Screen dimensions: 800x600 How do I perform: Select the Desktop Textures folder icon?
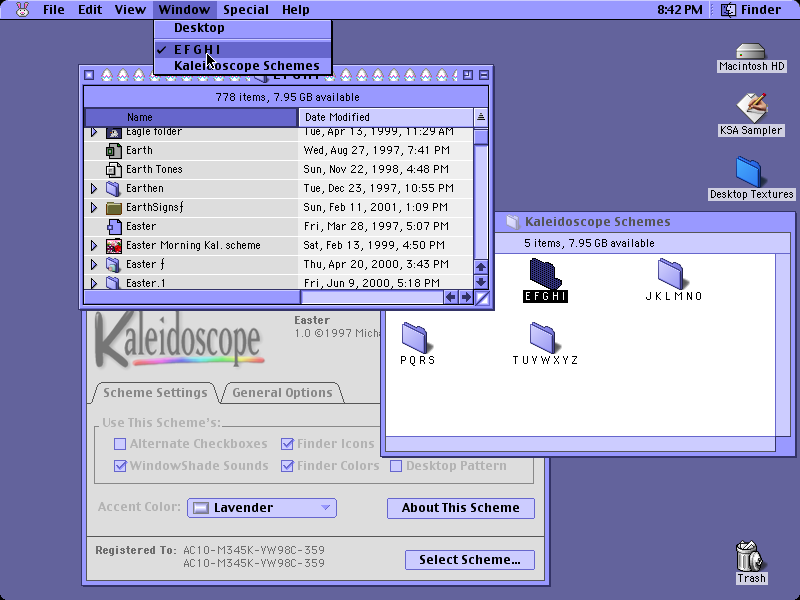pyautogui.click(x=749, y=172)
